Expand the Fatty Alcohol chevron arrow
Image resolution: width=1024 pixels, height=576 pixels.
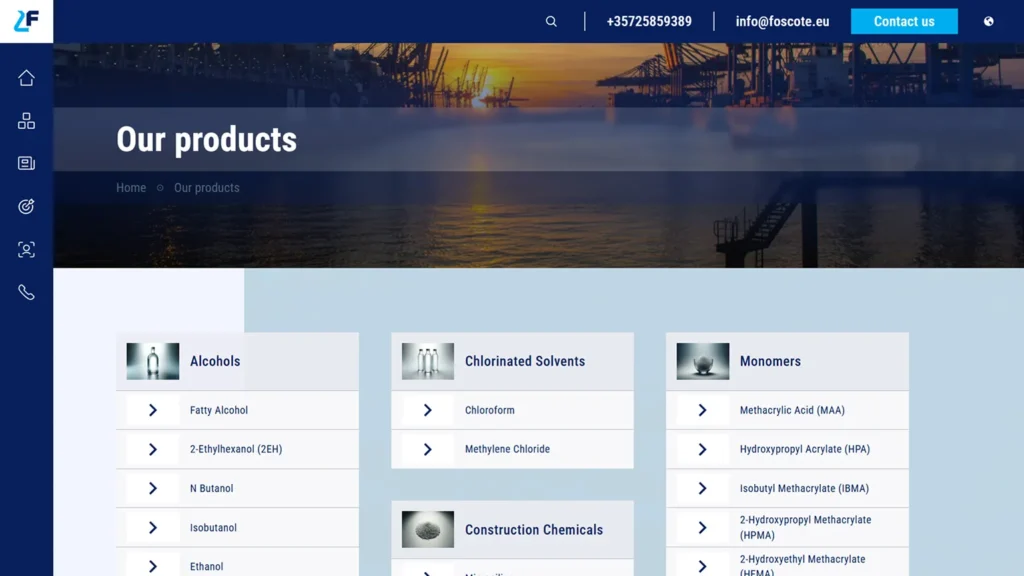click(x=153, y=410)
